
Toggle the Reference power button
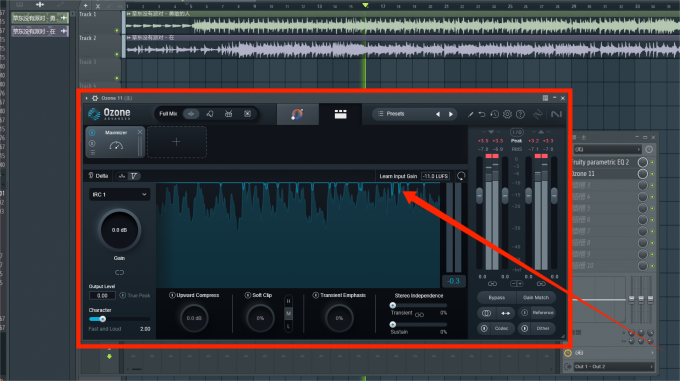[x=524, y=313]
